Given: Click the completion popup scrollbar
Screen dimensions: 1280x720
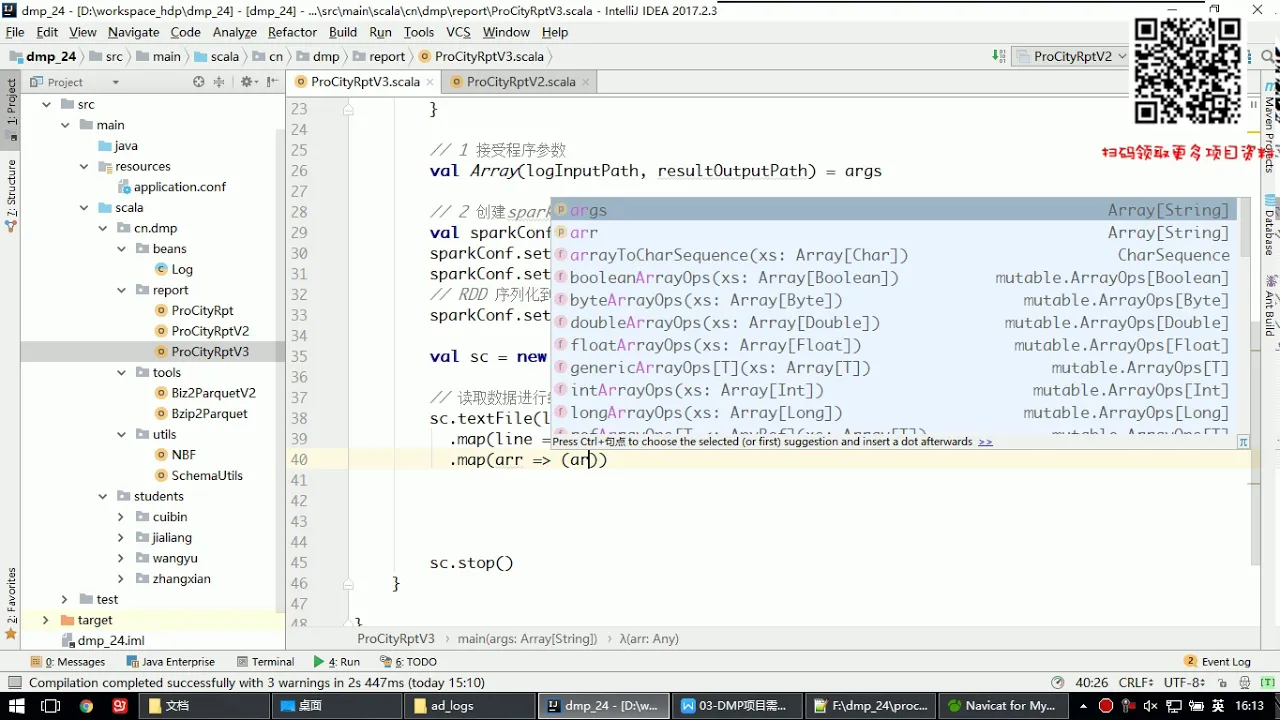Looking at the screenshot, I should click(1244, 227).
